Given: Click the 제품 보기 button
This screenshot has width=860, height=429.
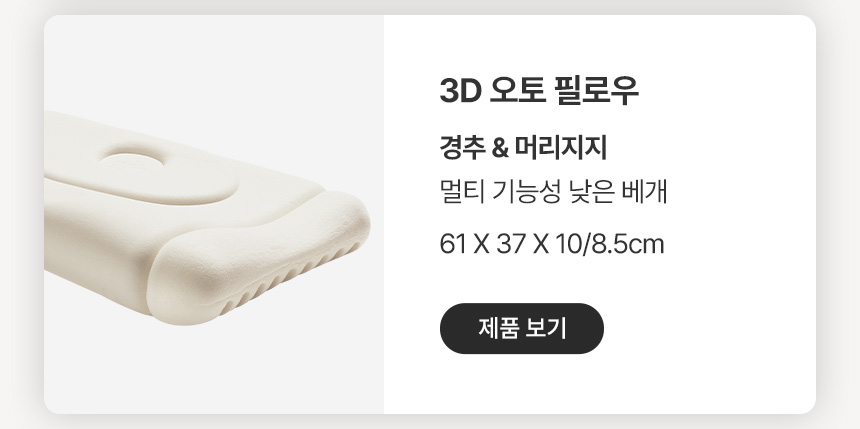Looking at the screenshot, I should tap(522, 328).
